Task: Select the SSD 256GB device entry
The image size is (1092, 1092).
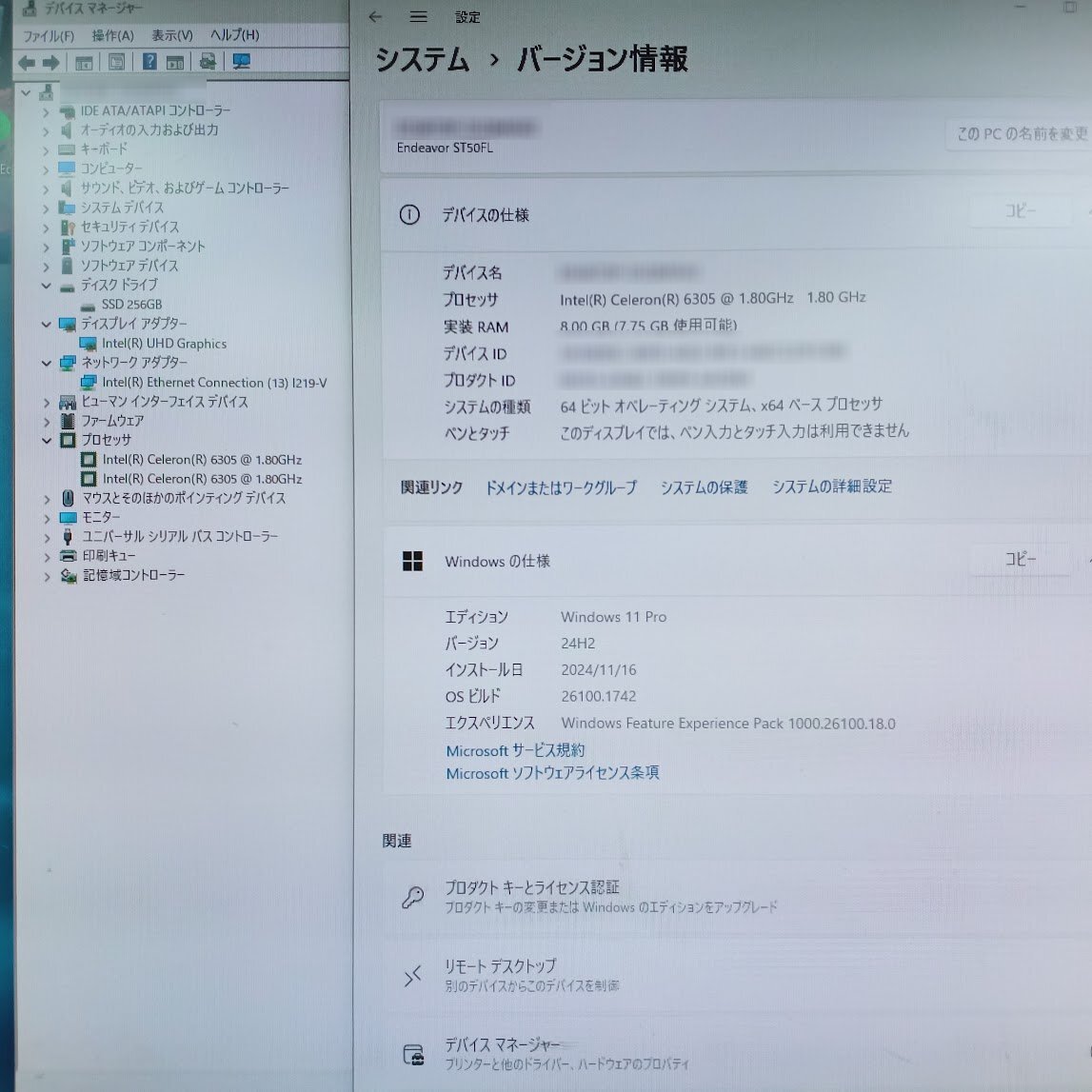Action: 133,305
